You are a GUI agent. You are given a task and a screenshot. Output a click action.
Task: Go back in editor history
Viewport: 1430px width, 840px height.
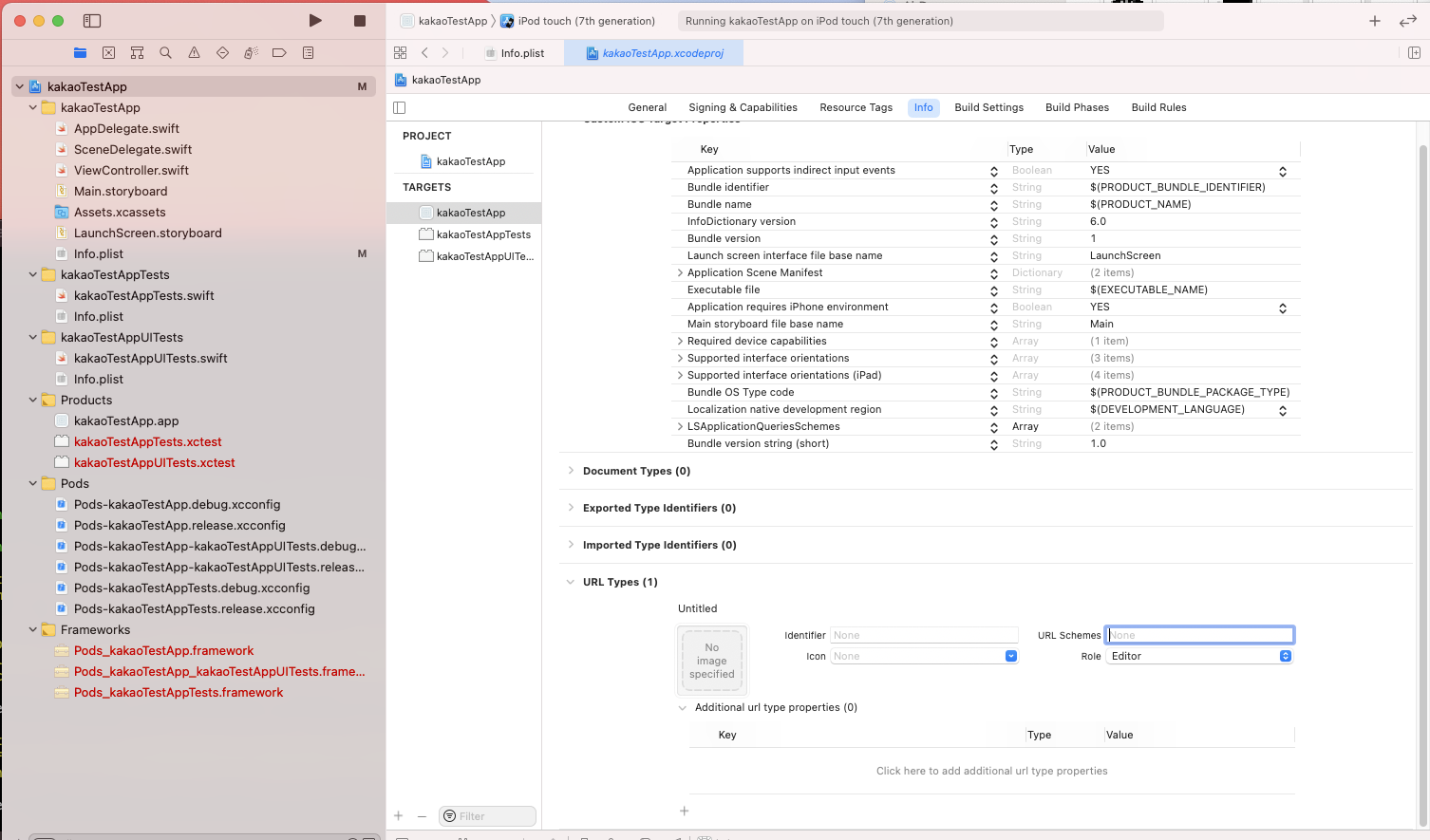(424, 53)
